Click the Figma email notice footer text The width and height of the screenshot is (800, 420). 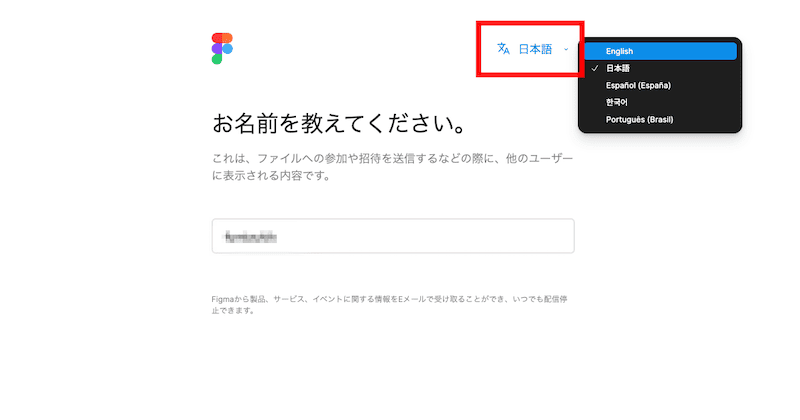pyautogui.click(x=389, y=305)
